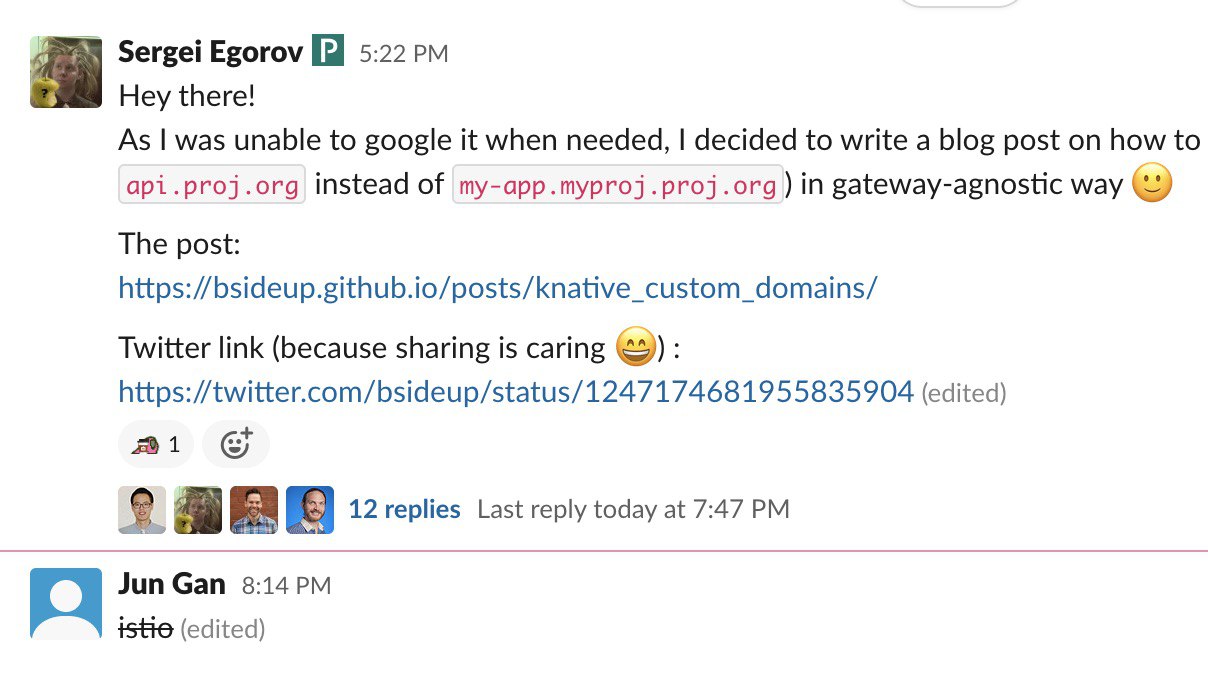The width and height of the screenshot is (1208, 680).
Task: Click Jun Gan's default blue avatar
Action: [66, 603]
